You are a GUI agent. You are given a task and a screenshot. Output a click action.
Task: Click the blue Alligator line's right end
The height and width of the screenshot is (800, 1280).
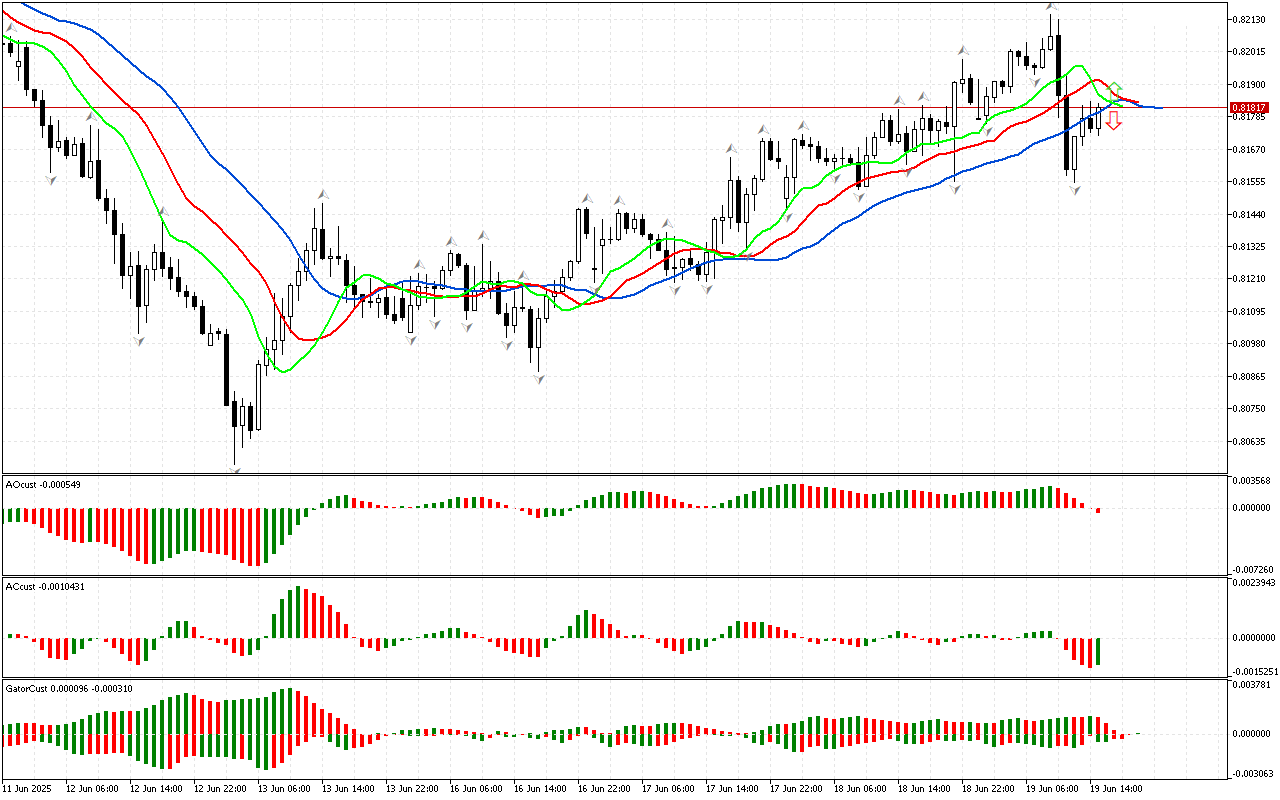click(x=1158, y=107)
